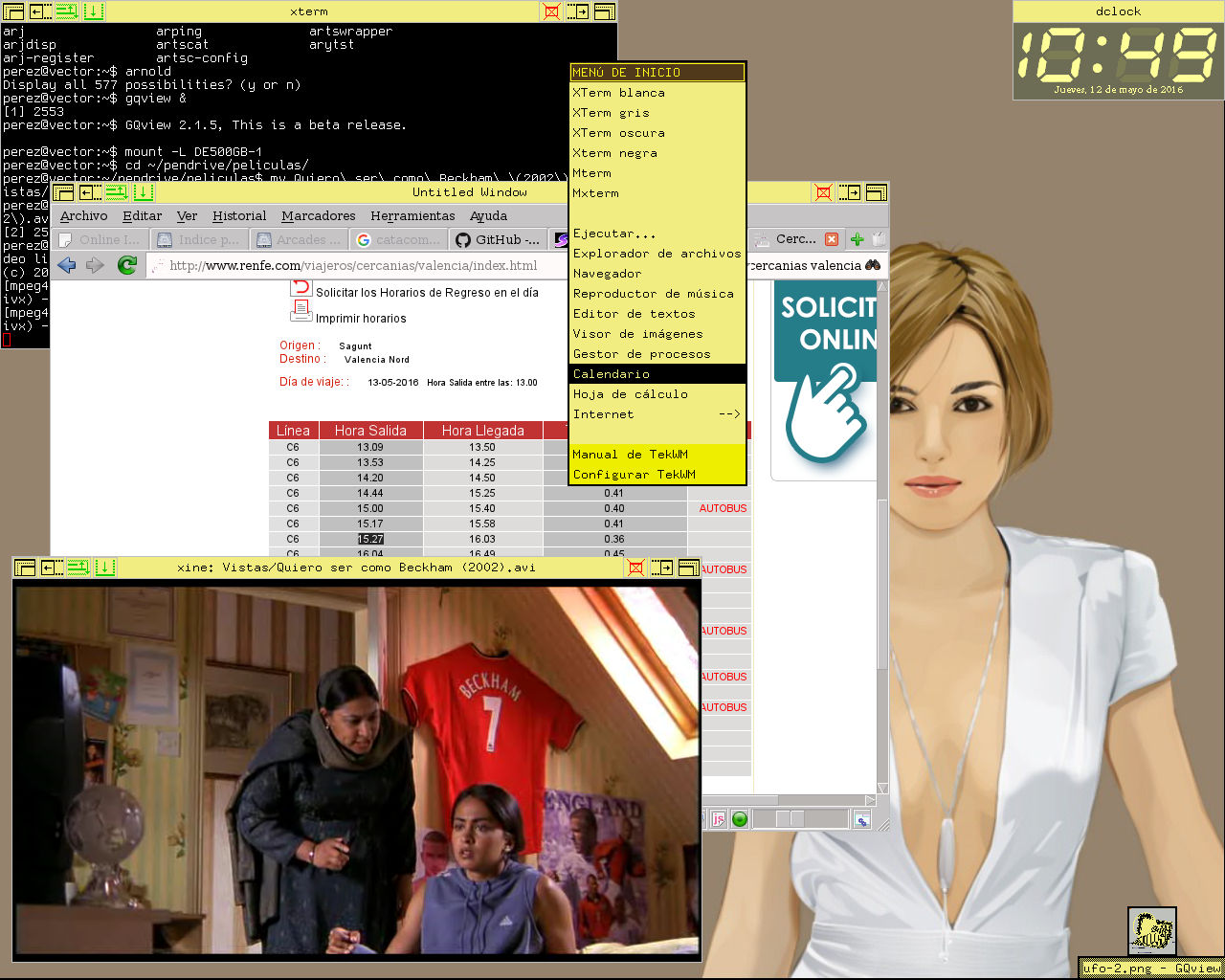Image resolution: width=1225 pixels, height=980 pixels.
Task: Click the dclock digital time display
Action: point(1118,54)
